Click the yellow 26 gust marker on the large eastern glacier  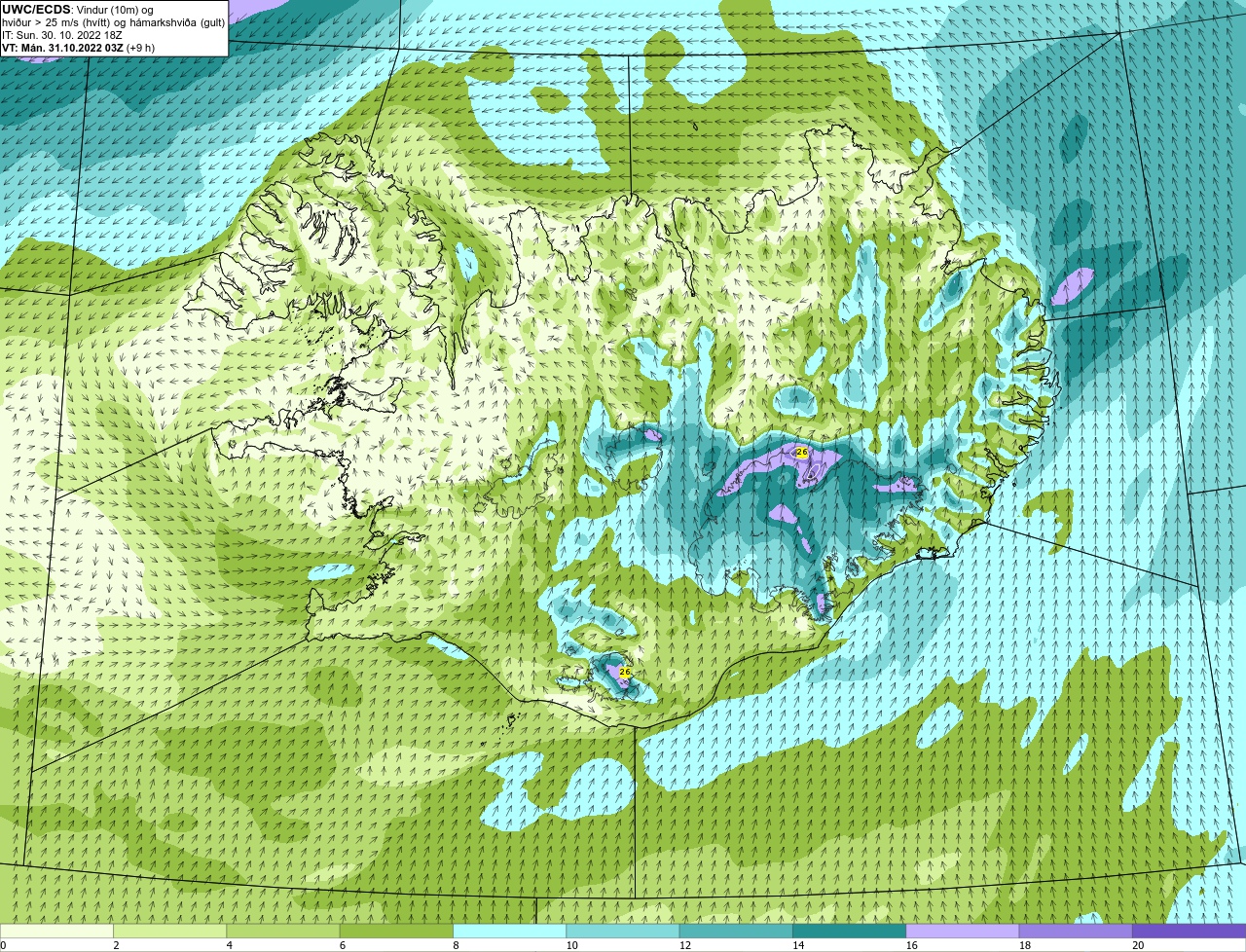point(802,453)
